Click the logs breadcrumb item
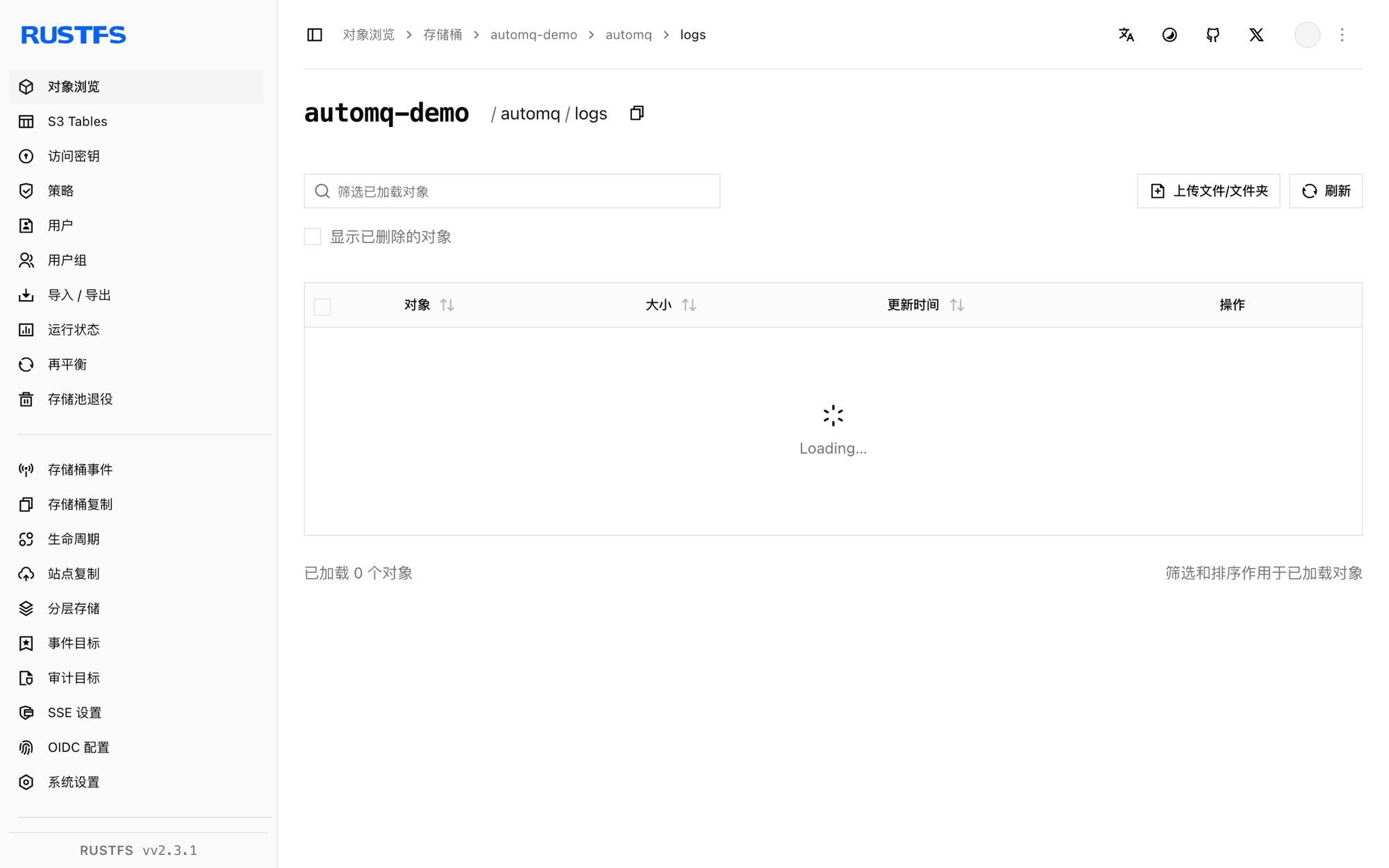Viewport: 1389px width, 868px height. coord(693,35)
